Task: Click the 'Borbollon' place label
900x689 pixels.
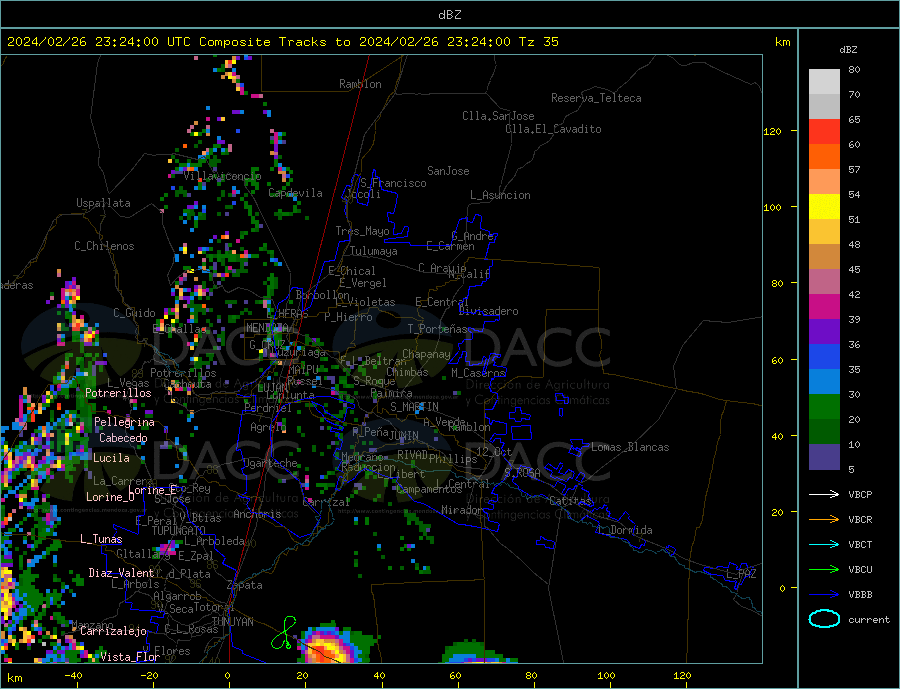Action: tap(323, 295)
